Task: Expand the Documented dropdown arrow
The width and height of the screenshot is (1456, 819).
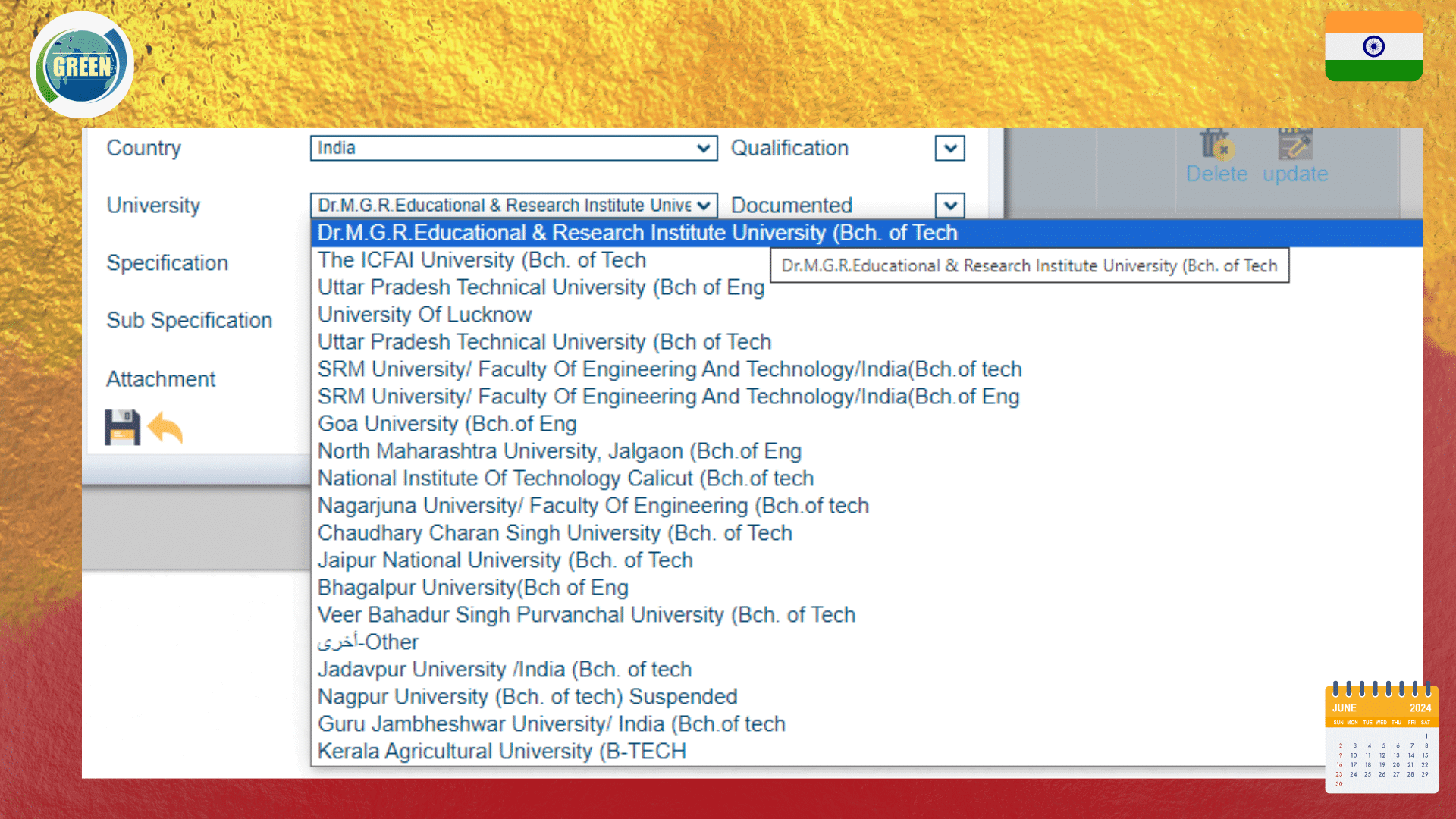Action: tap(949, 206)
